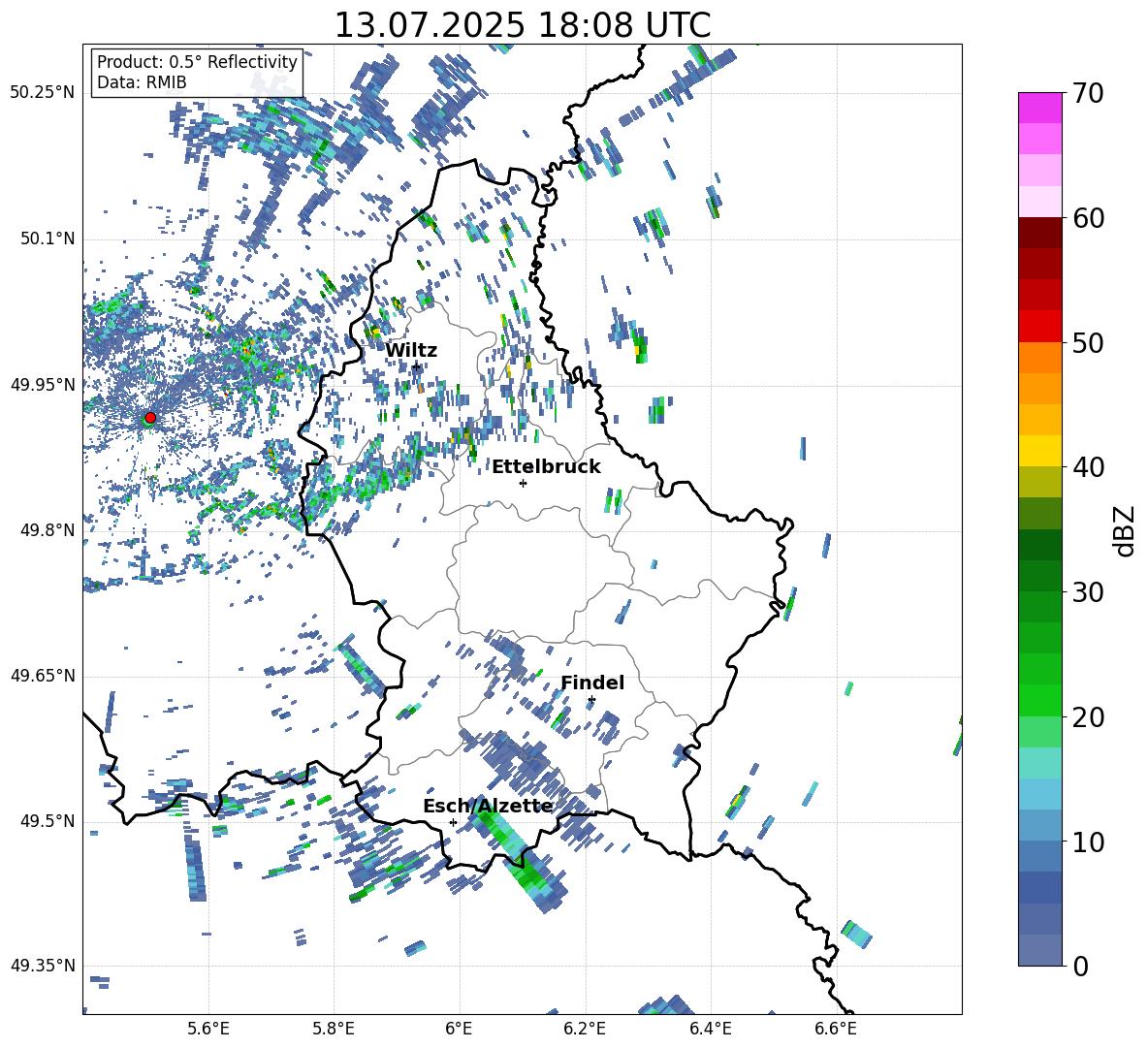Click the 60 tick label on colorbar
Image resolution: width=1148 pixels, height=1048 pixels.
point(1087,218)
